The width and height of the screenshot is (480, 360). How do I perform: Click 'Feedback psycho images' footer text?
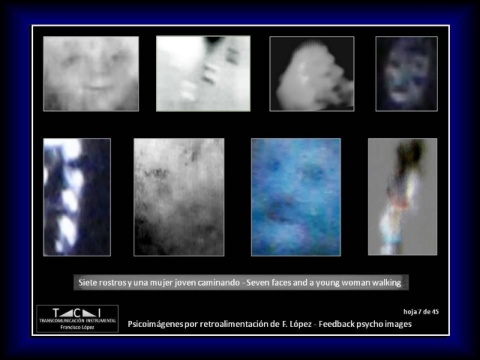[365, 324]
